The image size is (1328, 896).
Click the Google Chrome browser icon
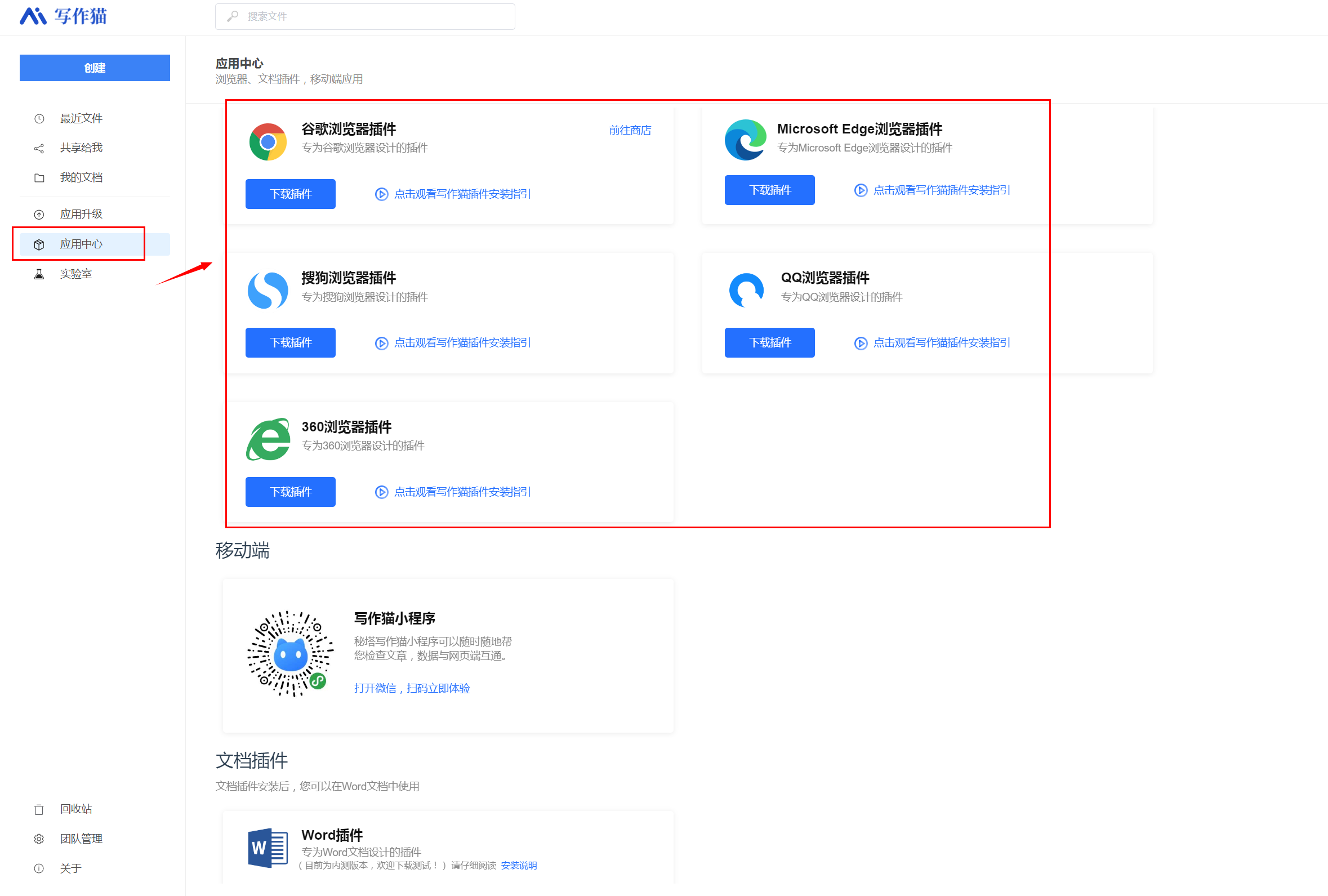point(268,142)
